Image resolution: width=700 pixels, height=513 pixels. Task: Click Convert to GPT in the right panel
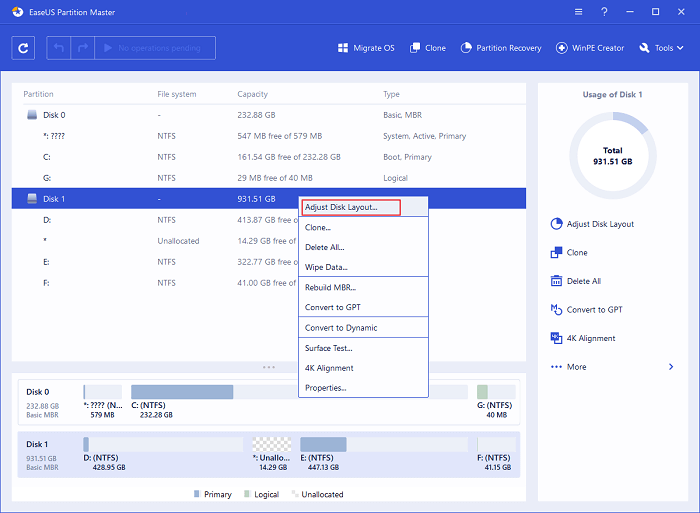594,310
